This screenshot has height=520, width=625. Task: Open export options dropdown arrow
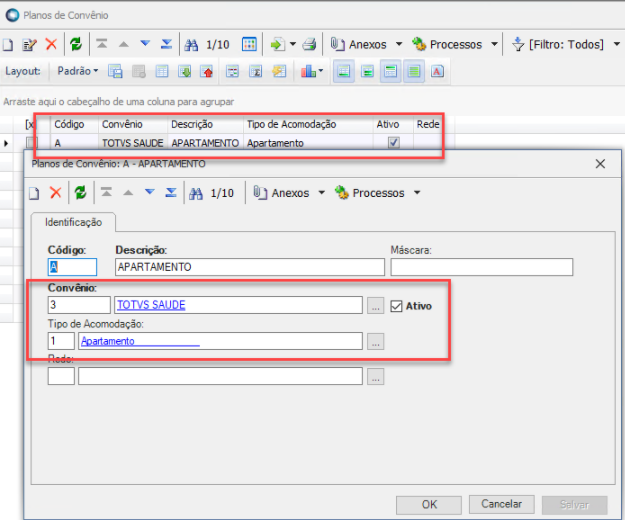click(x=293, y=44)
